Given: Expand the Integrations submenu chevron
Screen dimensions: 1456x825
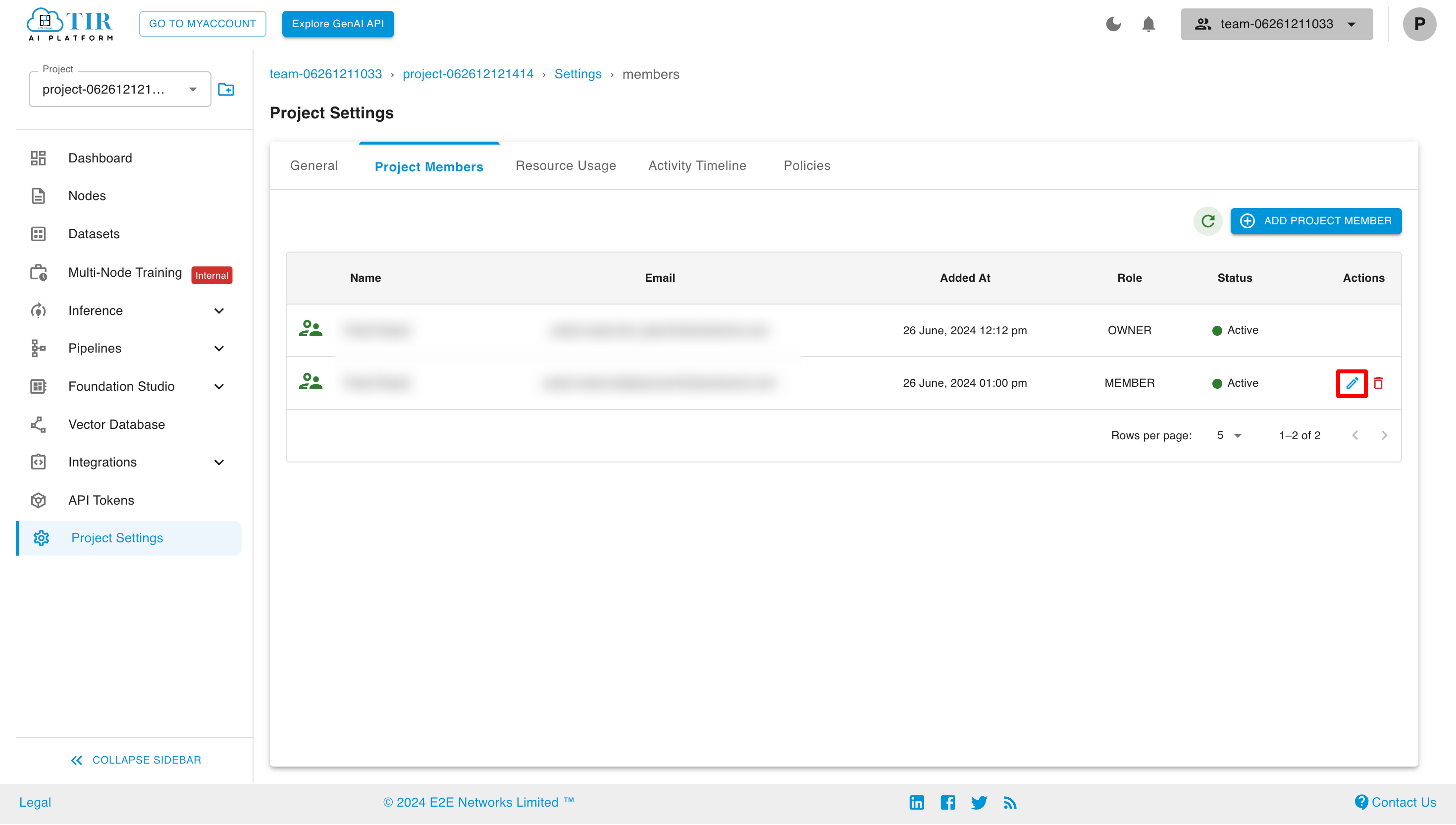Looking at the screenshot, I should (x=219, y=463).
